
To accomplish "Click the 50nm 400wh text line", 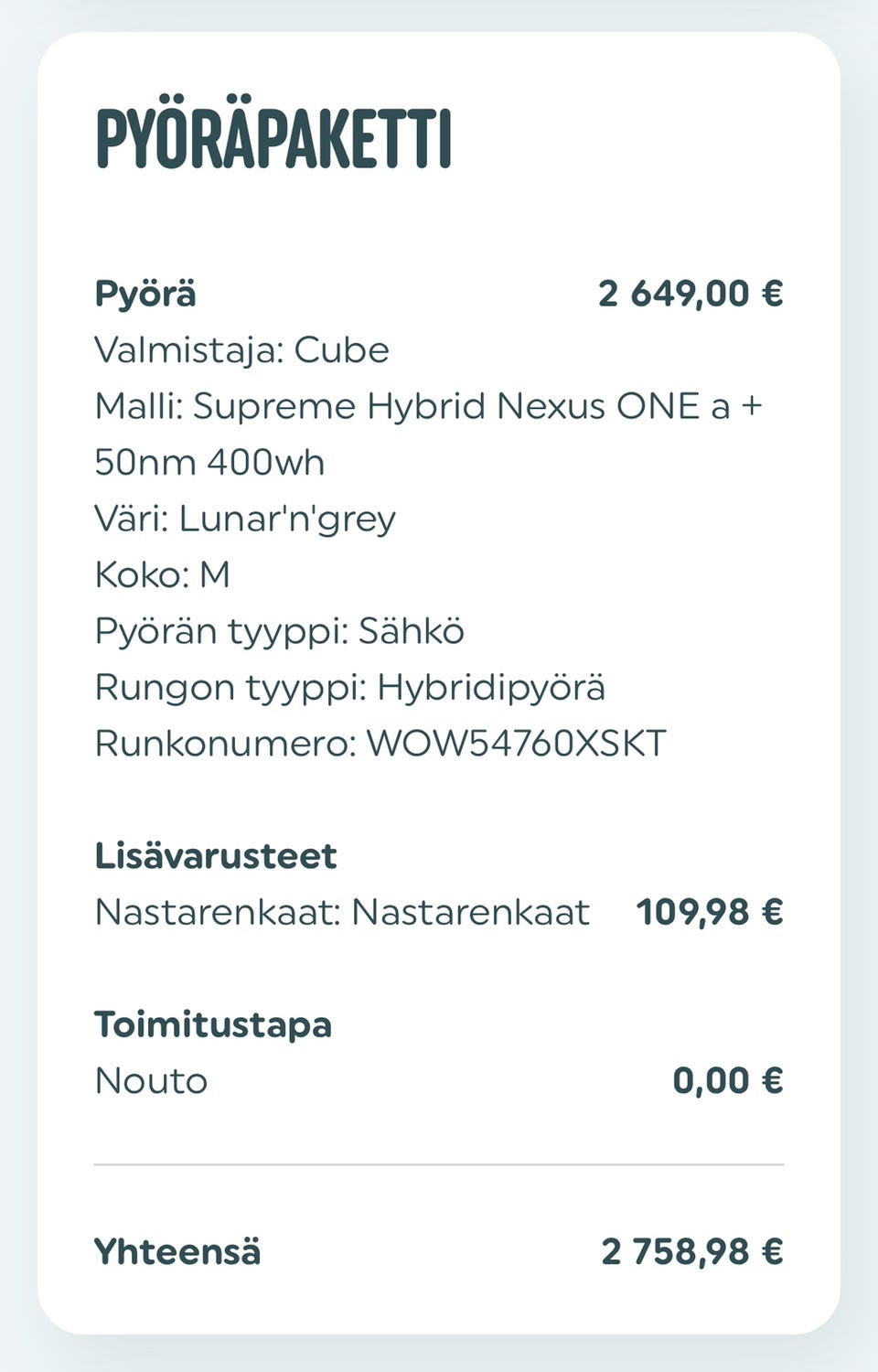I will click(209, 462).
